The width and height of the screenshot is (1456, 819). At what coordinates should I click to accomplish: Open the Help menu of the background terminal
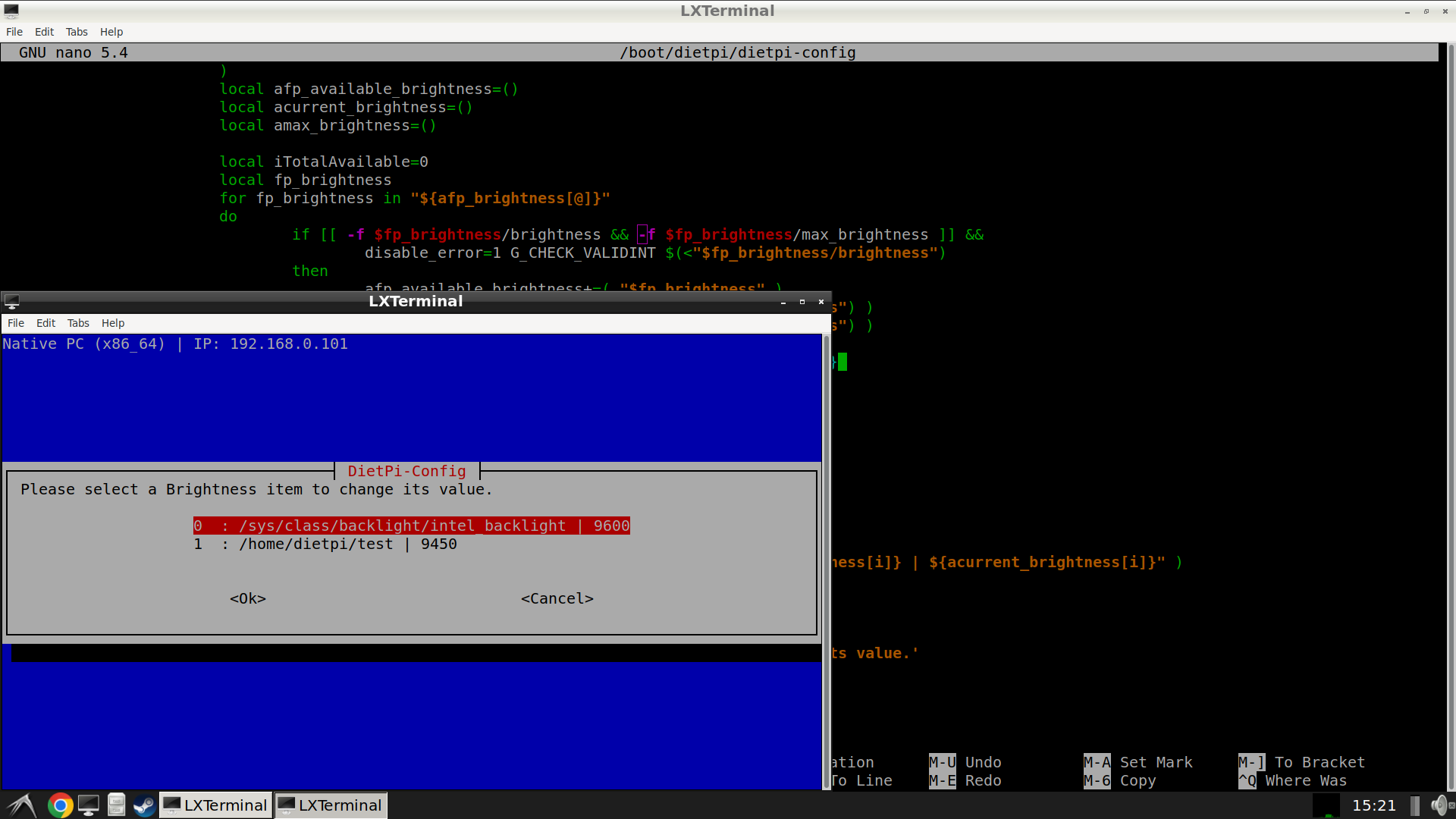tap(111, 31)
